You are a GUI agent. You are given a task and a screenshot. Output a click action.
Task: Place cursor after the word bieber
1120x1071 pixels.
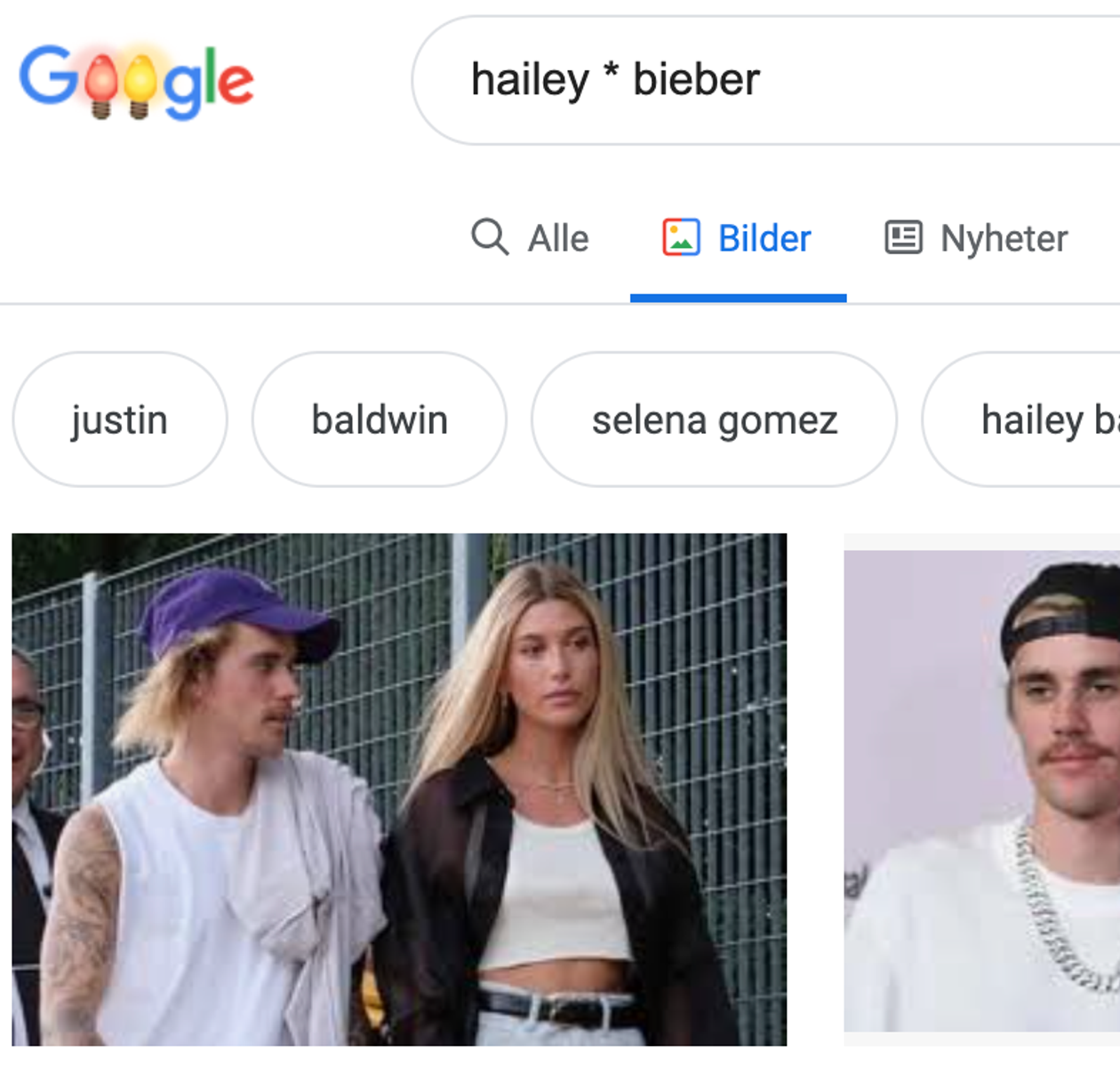pos(763,80)
